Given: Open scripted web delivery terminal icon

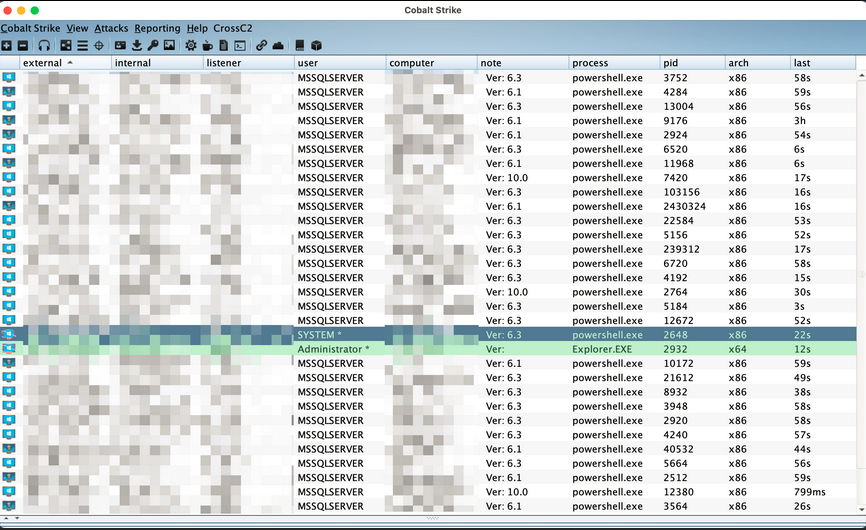Looking at the screenshot, I should click(240, 45).
